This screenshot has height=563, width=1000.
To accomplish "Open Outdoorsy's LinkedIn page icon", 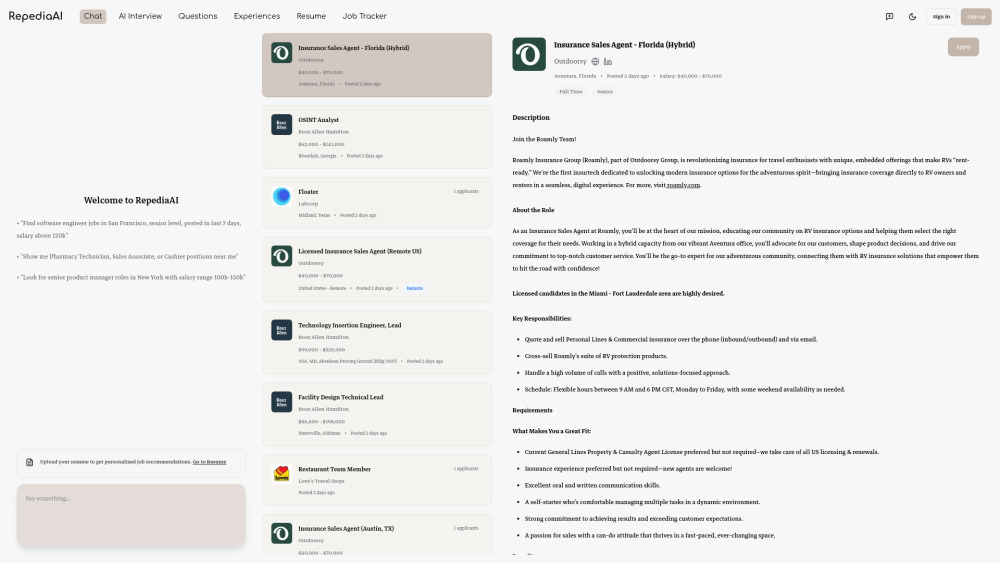I will [x=607, y=62].
